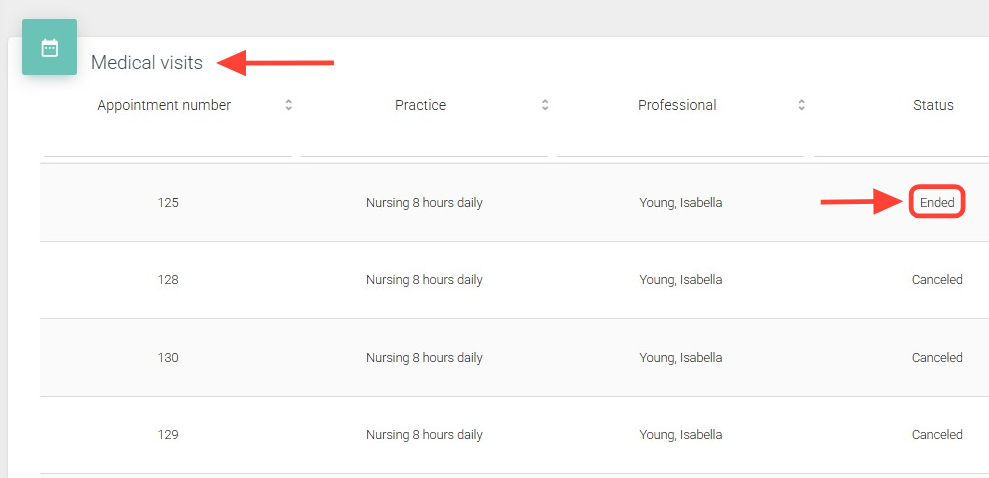Click the Practice column header text
The width and height of the screenshot is (989, 478).
(x=420, y=105)
